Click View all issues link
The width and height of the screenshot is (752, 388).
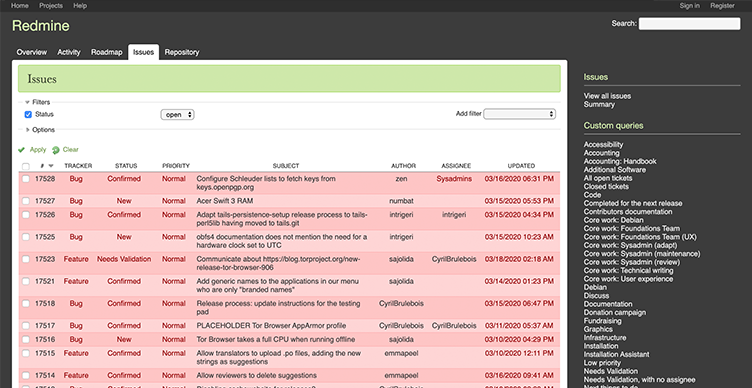[607, 96]
